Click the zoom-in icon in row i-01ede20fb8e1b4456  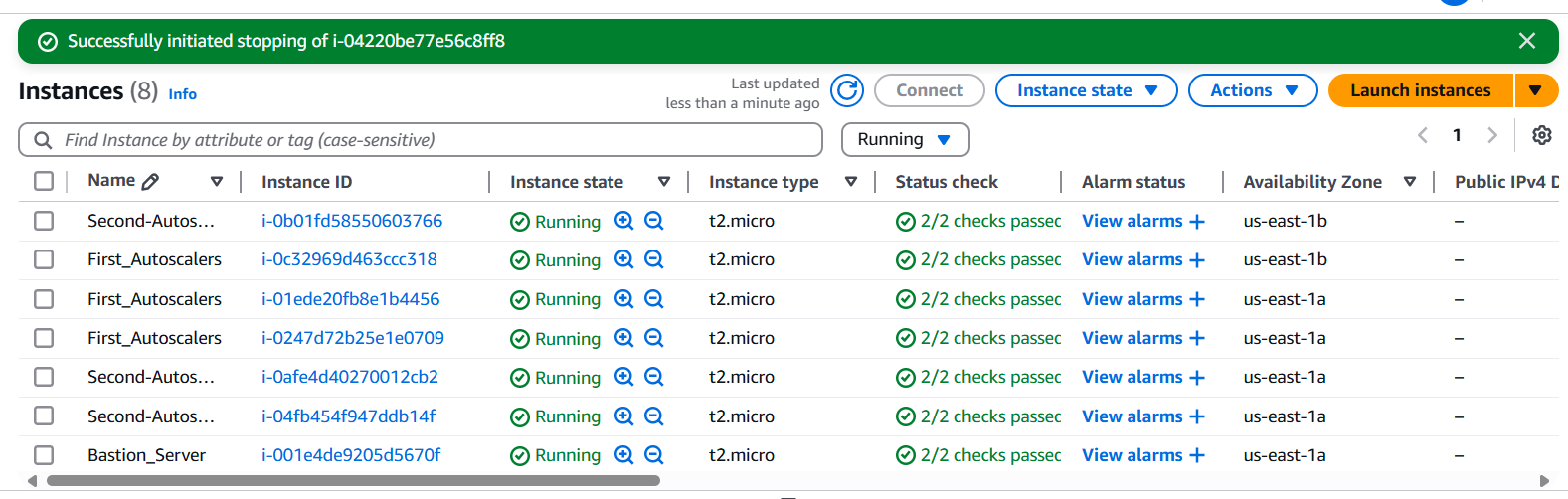624,298
